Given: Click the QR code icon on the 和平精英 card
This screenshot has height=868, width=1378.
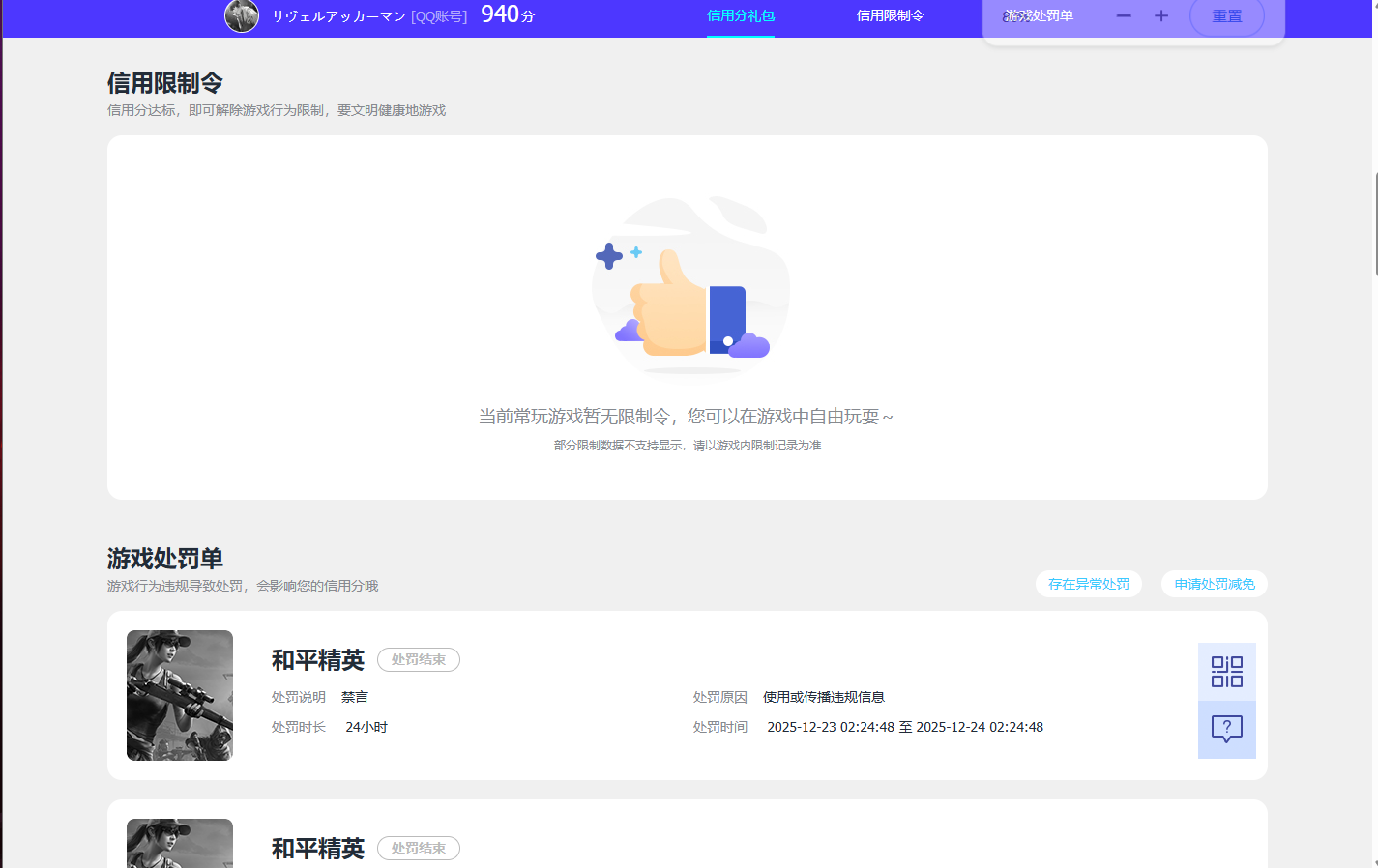Looking at the screenshot, I should tap(1226, 672).
